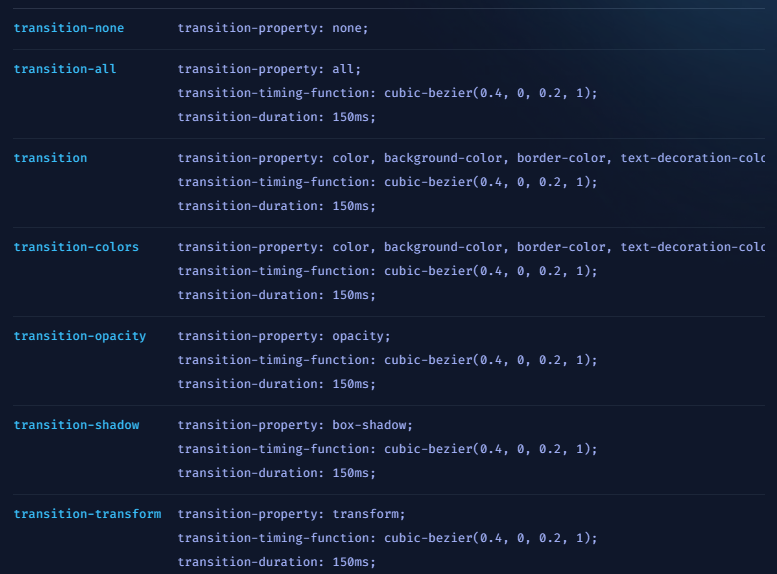Image resolution: width=777 pixels, height=574 pixels.
Task: Click the transition-none class name
Action: (x=69, y=28)
